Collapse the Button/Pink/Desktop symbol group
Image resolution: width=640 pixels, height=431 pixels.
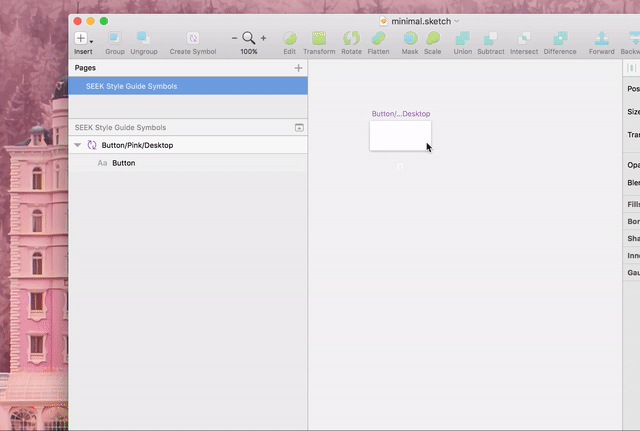point(78,145)
